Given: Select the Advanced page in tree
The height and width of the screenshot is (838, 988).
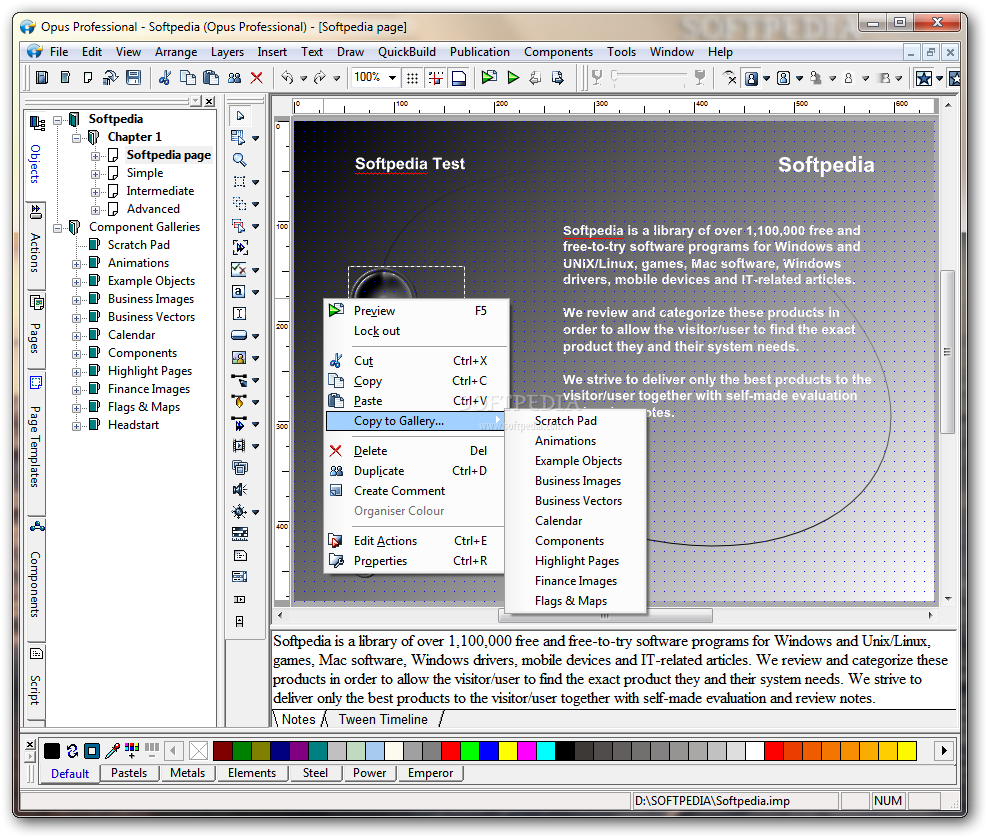Looking at the screenshot, I should tap(152, 209).
